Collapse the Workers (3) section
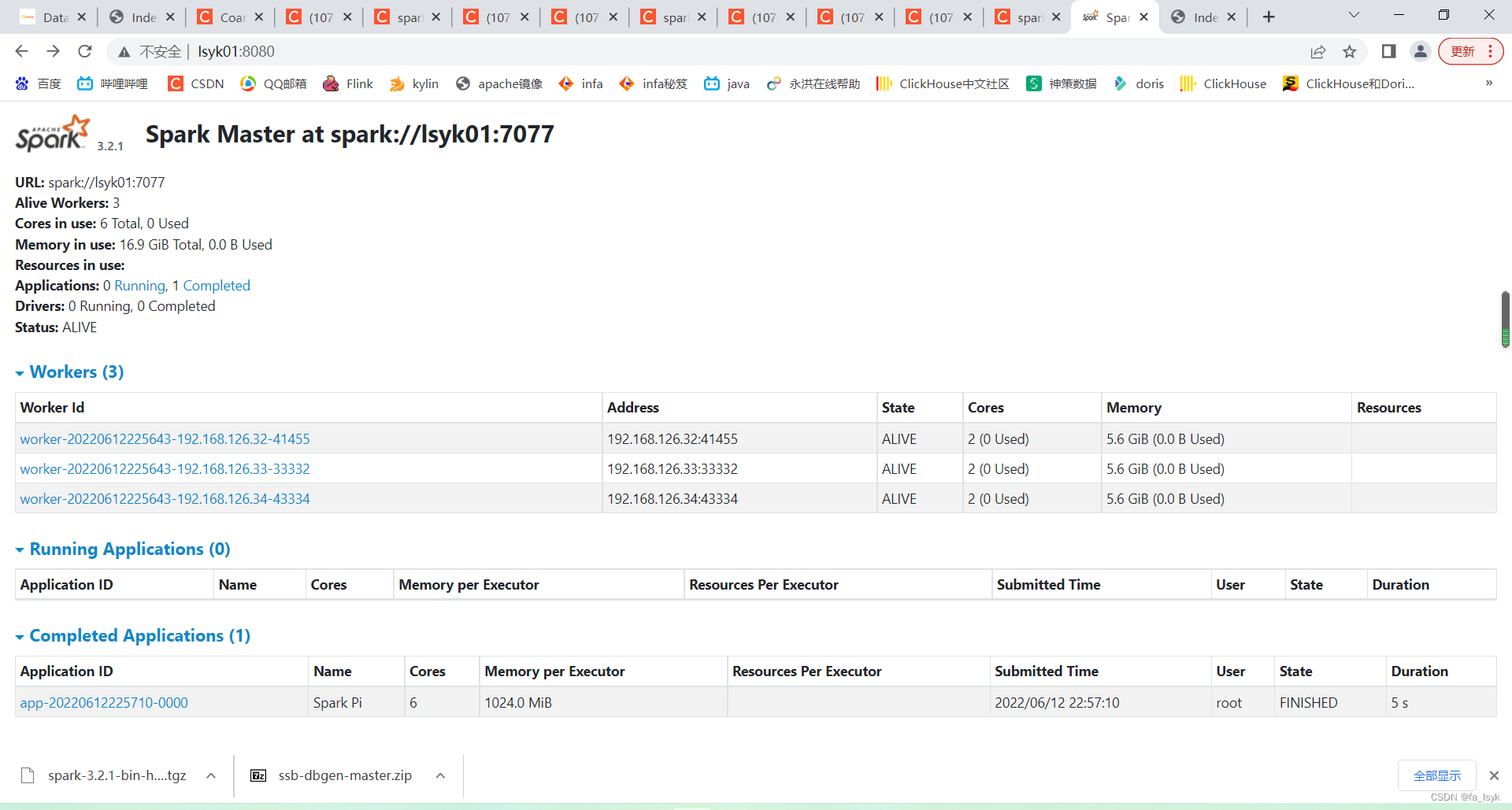This screenshot has height=810, width=1512. coord(69,372)
